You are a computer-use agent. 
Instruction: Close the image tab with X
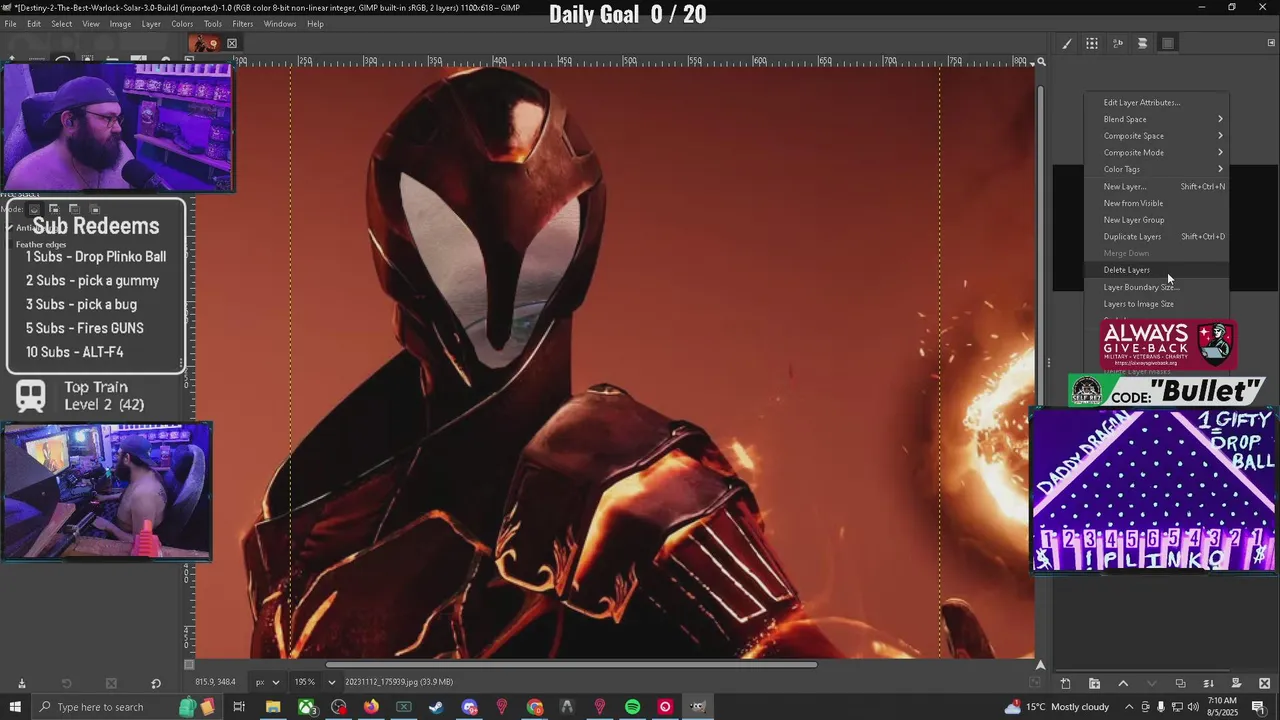pos(232,43)
